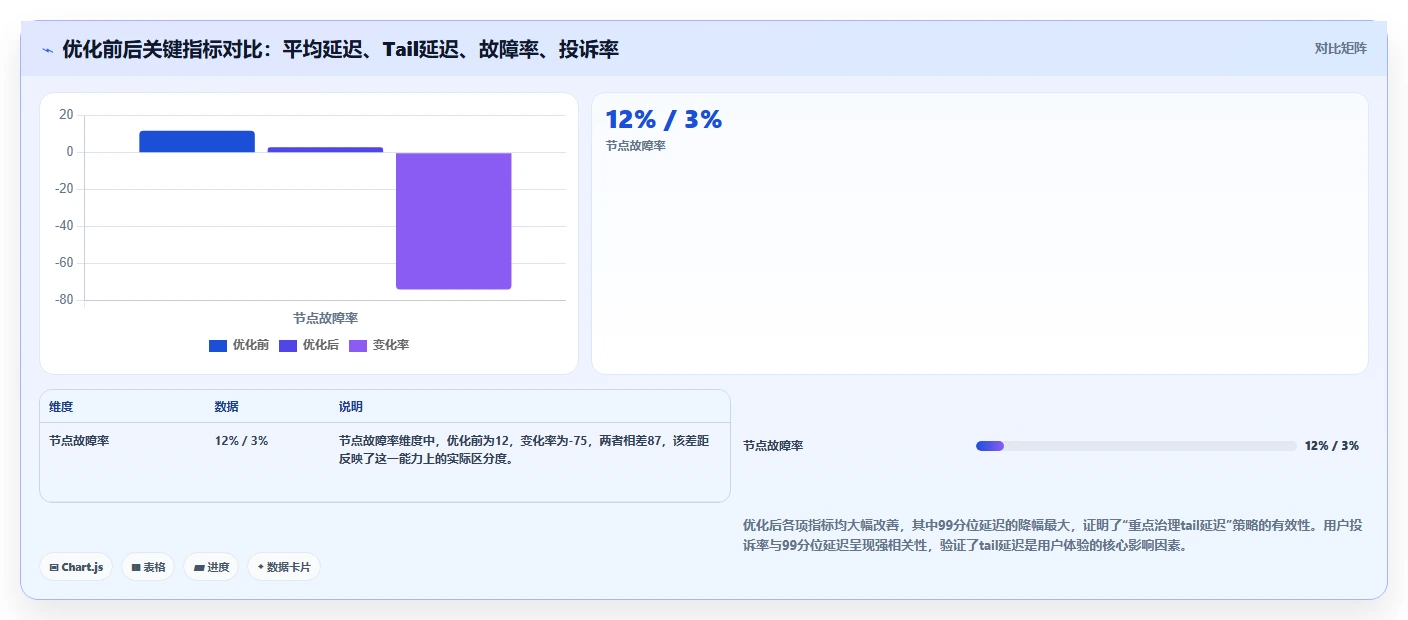Click the large 12% / 3% data card value
Viewport: 1408px width, 620px height.
click(x=663, y=119)
